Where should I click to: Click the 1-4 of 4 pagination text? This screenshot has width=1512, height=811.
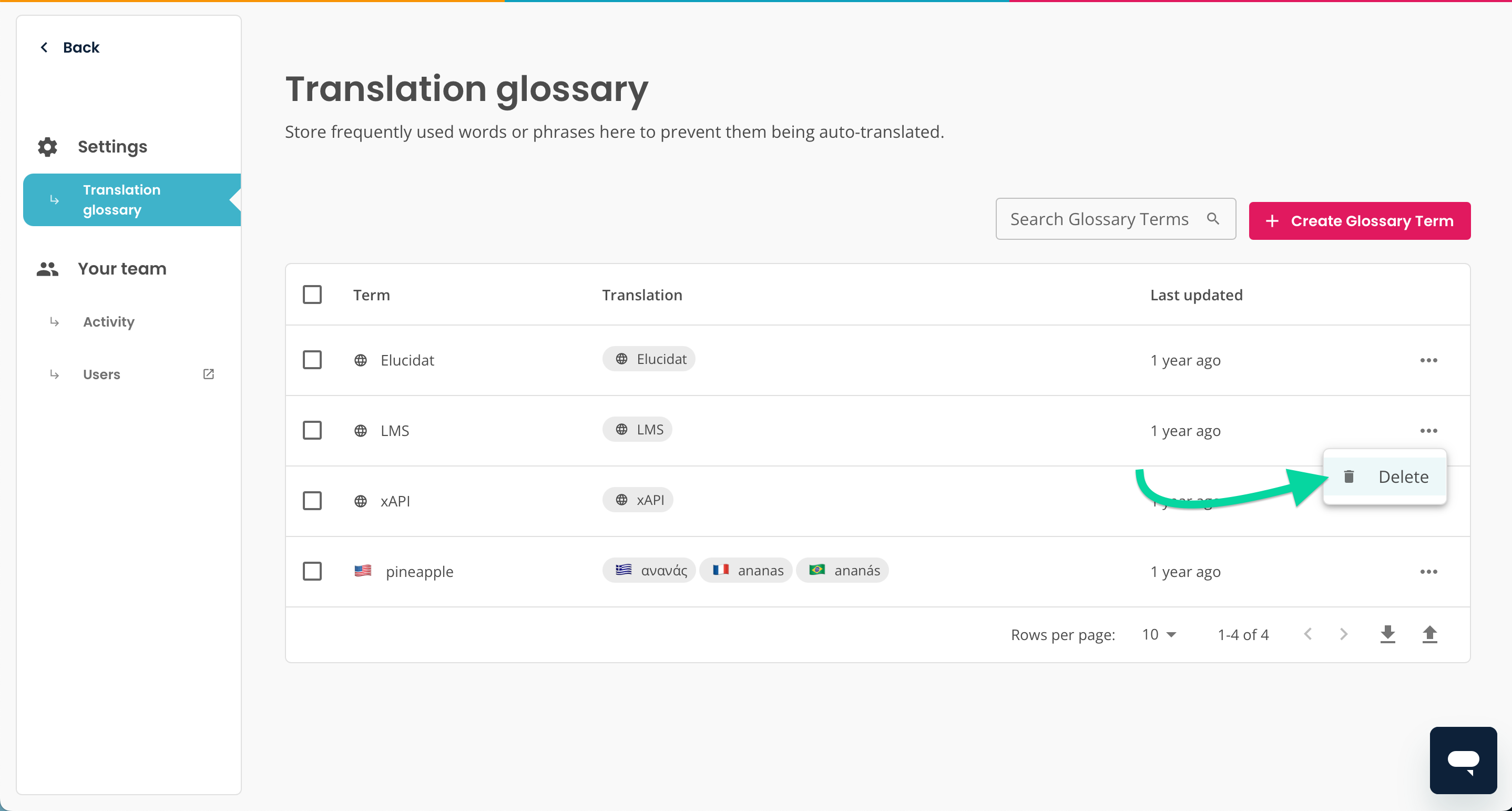[x=1243, y=634]
